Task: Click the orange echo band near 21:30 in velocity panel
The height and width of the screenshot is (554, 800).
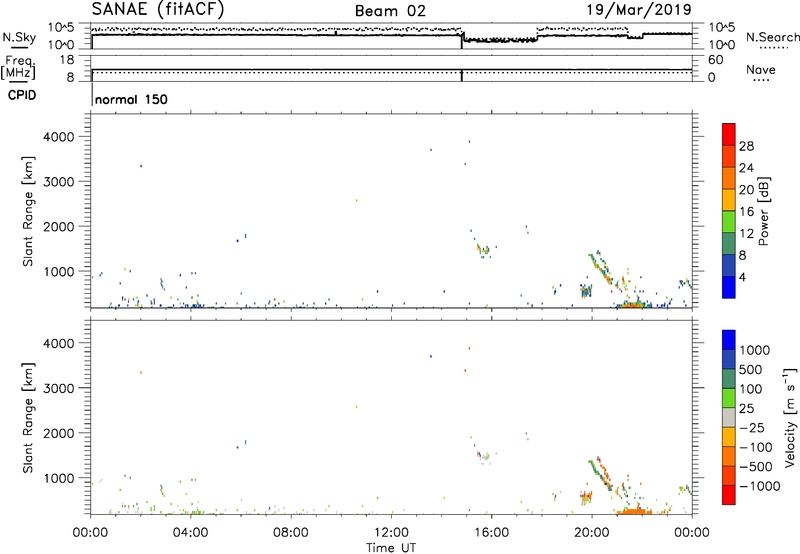Action: (x=634, y=511)
